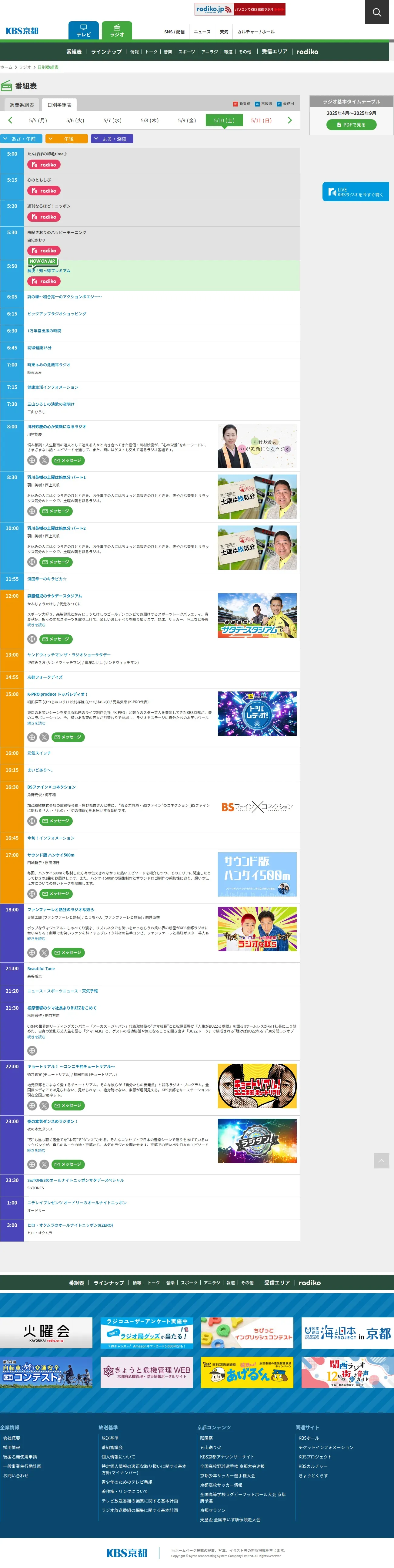Jump to よる・深夜 section
Image resolution: width=394 pixels, height=1568 pixels.
(x=112, y=139)
